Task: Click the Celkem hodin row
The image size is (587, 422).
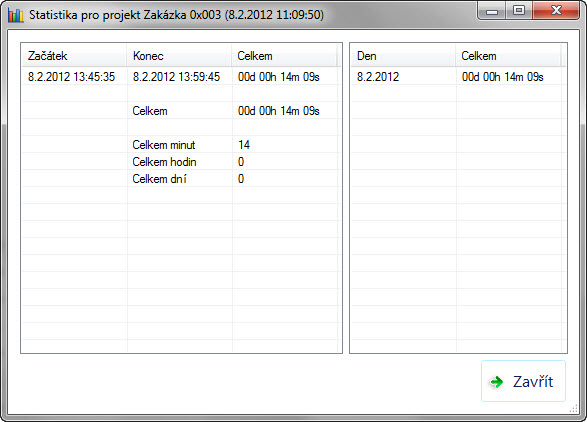Action: pos(181,162)
